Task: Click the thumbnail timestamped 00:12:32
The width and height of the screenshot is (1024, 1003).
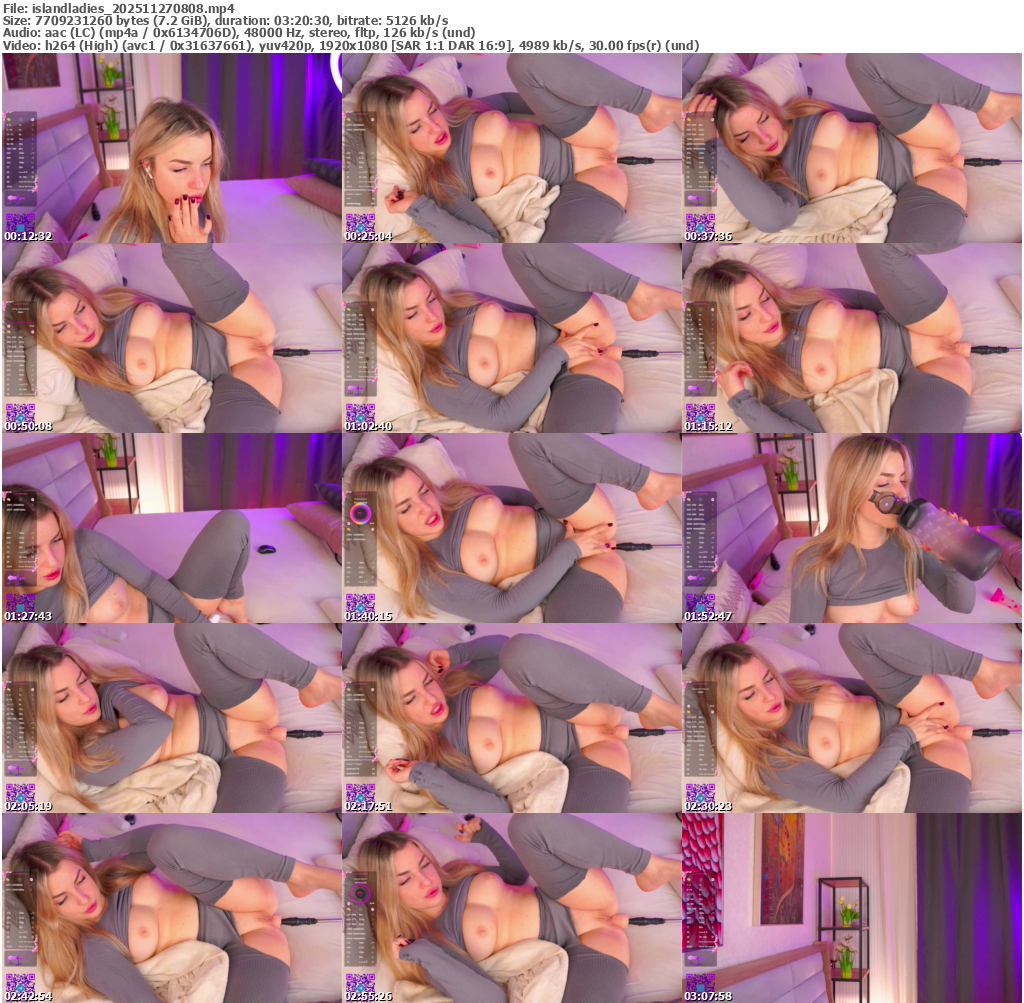Action: 171,148
